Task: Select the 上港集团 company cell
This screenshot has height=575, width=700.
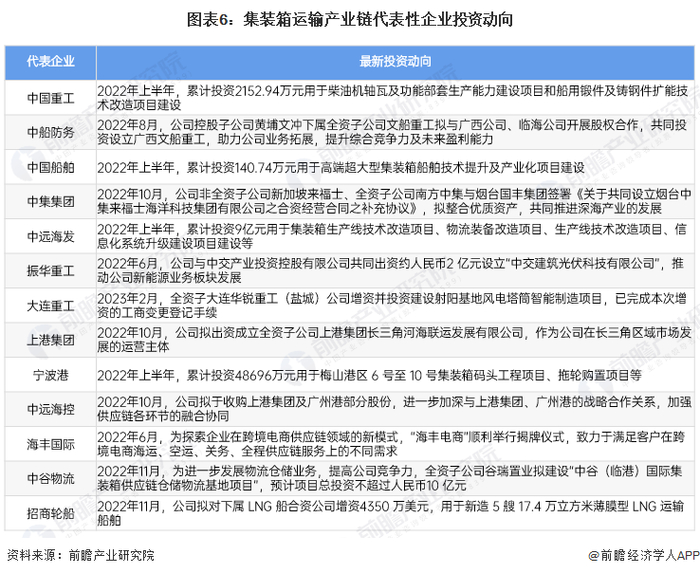Action: [x=50, y=340]
